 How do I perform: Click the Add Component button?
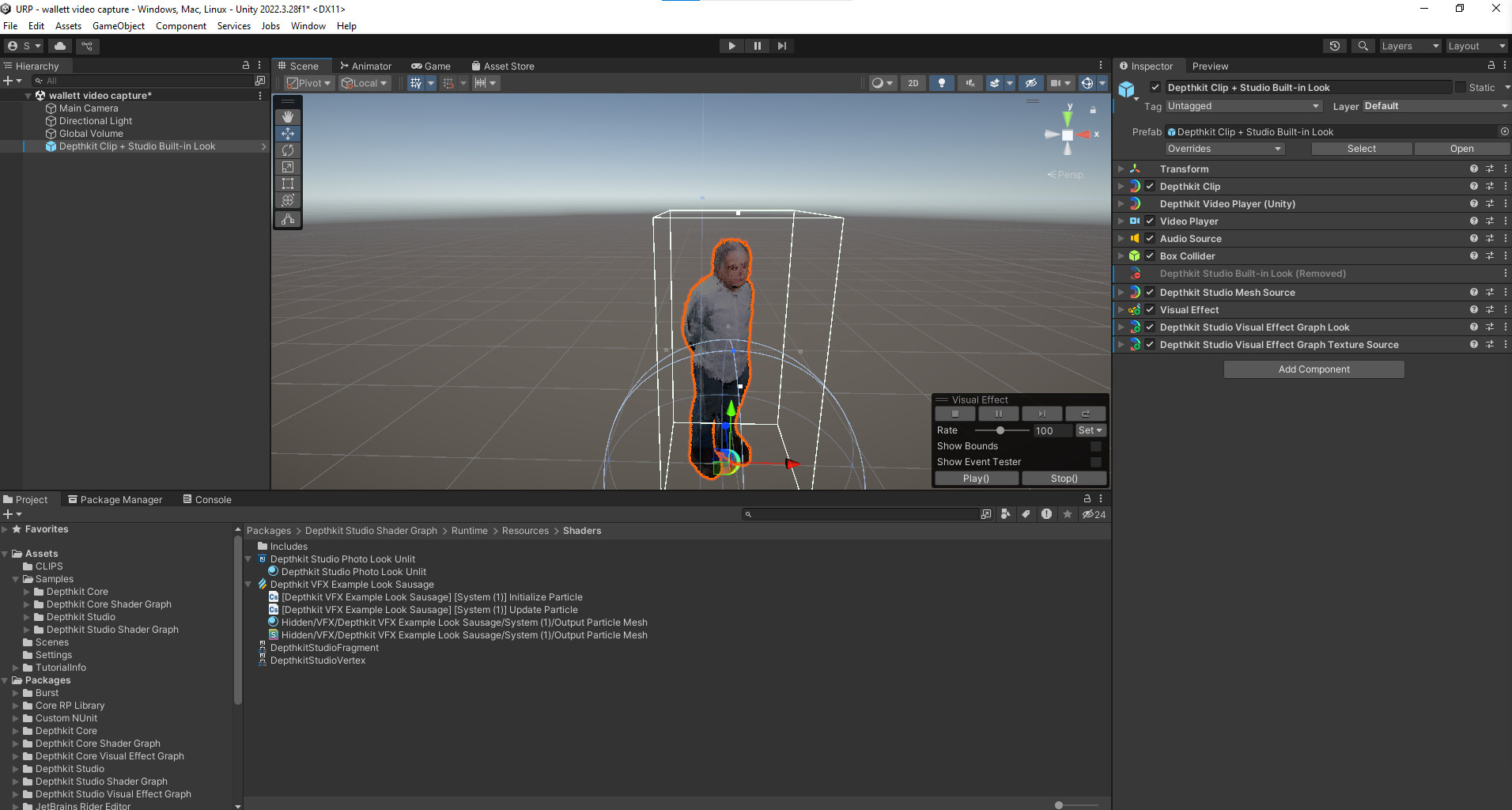pyautogui.click(x=1314, y=369)
